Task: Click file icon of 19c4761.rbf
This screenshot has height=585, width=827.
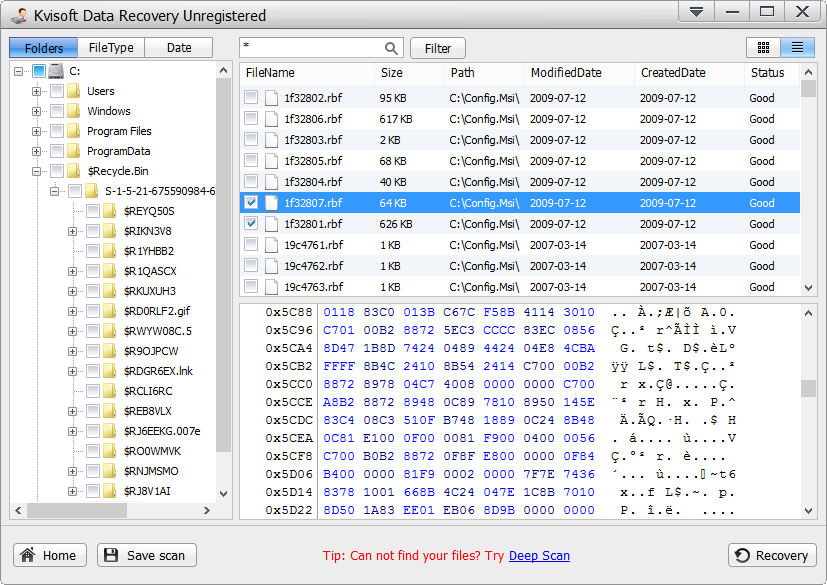Action: (271, 245)
